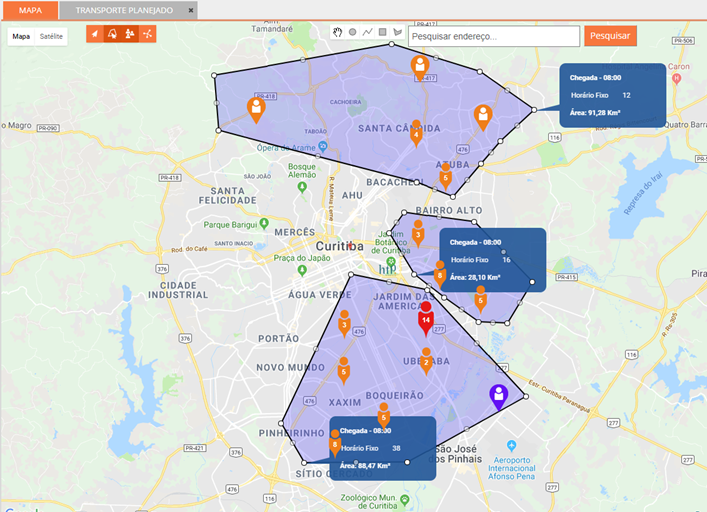Viewport: 707px width, 512px height.
Task: Click orange person pin east of Santa Cândida
Action: pos(483,117)
